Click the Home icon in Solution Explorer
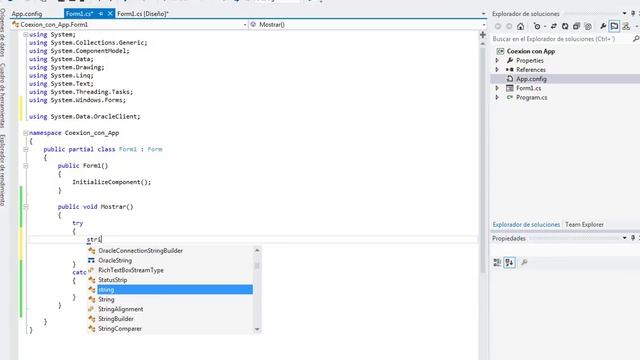640x360 pixels. (x=520, y=26)
